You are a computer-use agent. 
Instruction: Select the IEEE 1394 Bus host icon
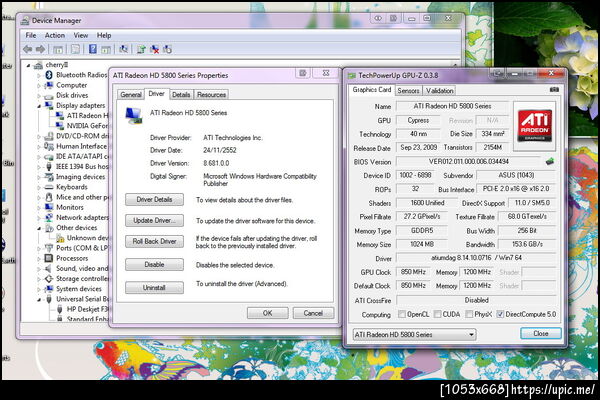49,167
